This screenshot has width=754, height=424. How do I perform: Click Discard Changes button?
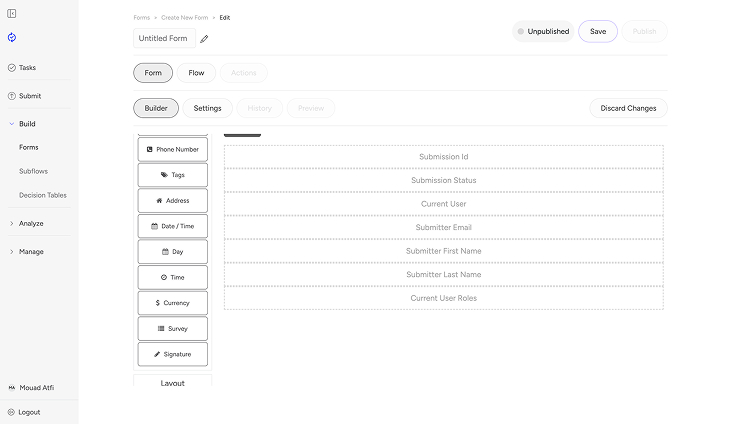628,108
